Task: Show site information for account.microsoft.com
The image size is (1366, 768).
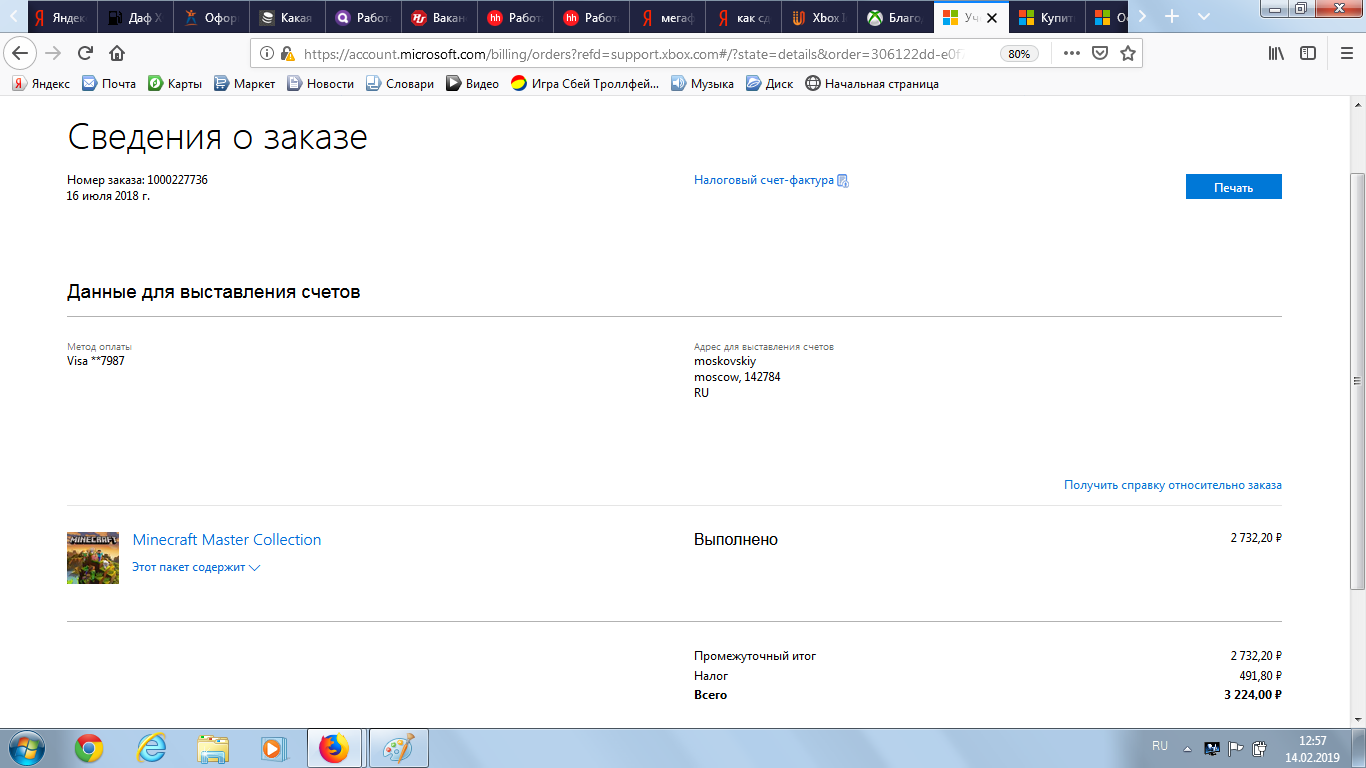Action: 265,54
